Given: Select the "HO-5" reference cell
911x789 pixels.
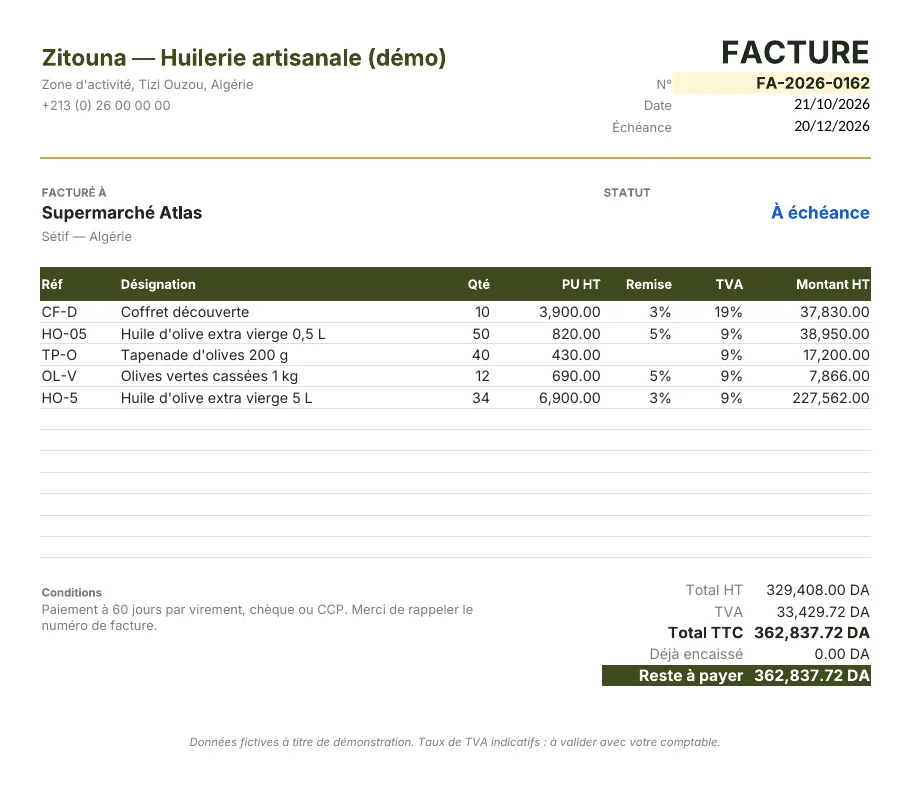Looking at the screenshot, I should (59, 398).
